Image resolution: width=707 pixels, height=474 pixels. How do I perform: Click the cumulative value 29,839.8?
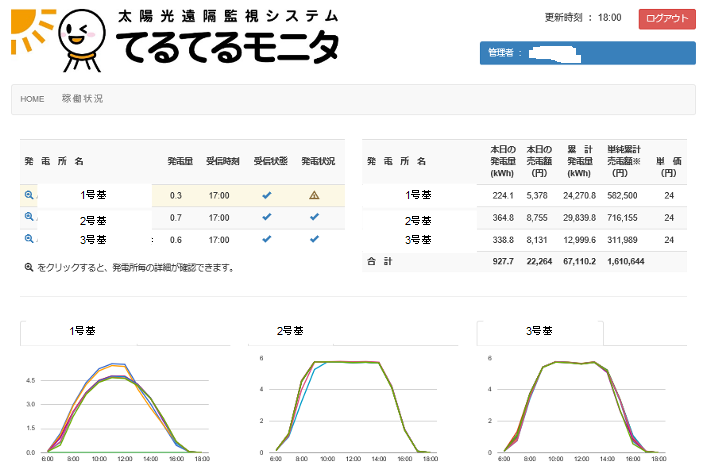click(x=579, y=218)
